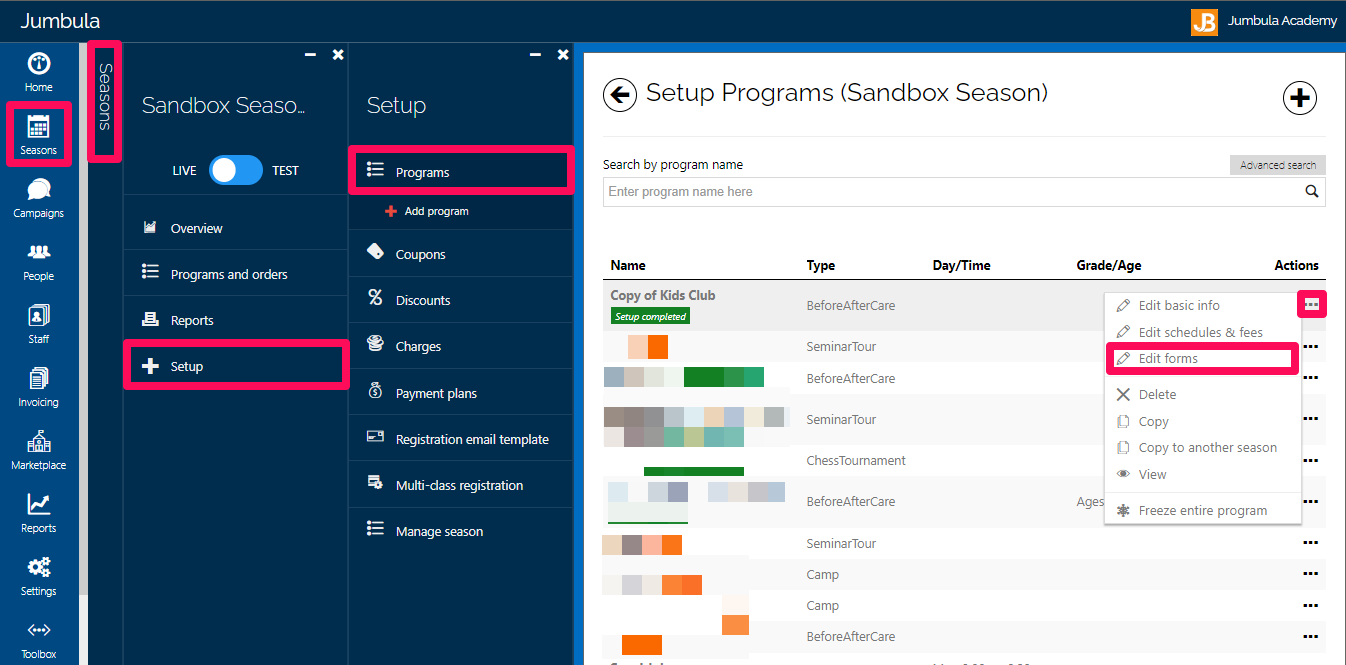Image resolution: width=1346 pixels, height=665 pixels.
Task: Open actions menu for the ChessTournament row
Action: [1311, 460]
